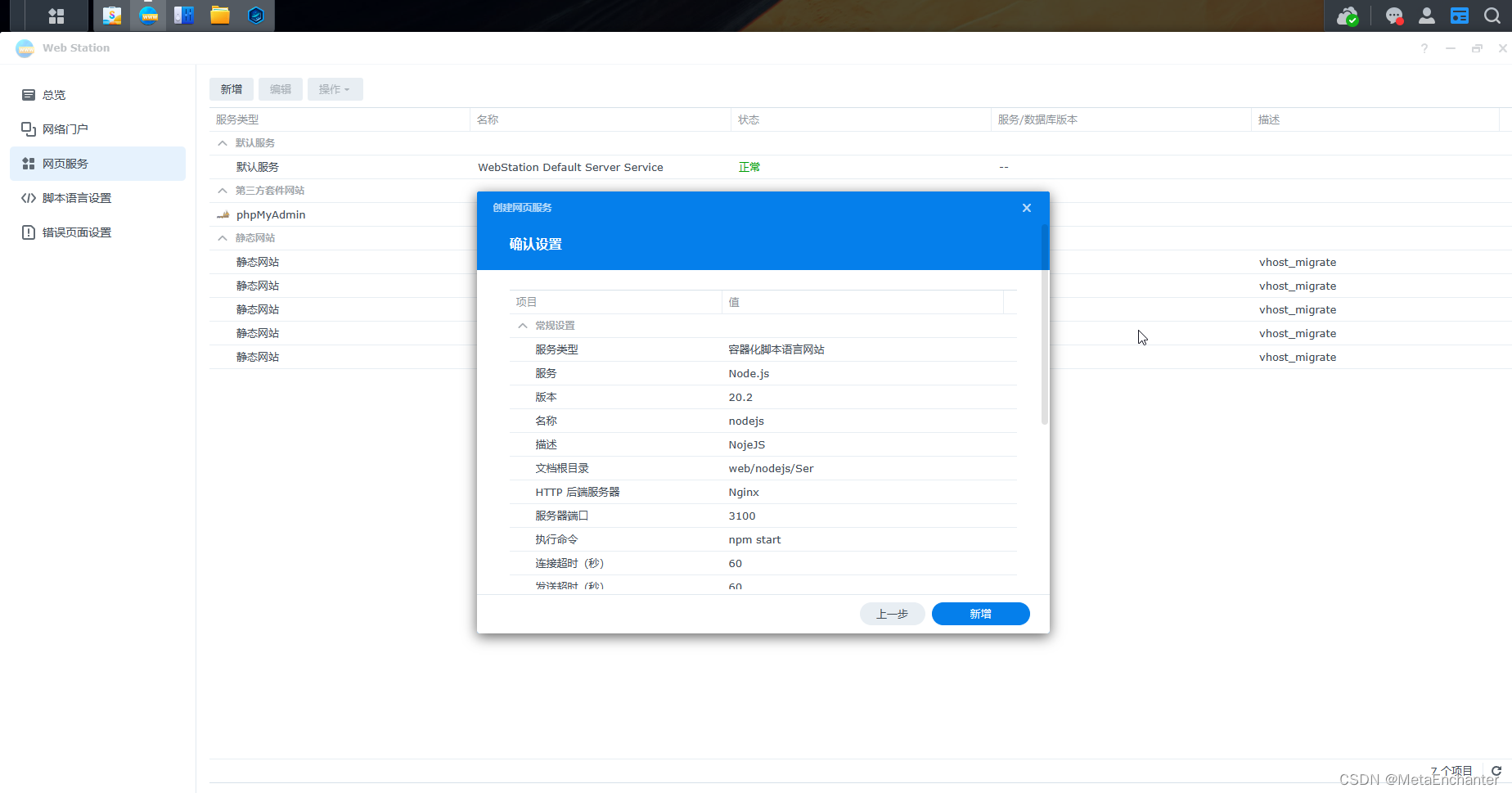The image size is (1512, 793).
Task: Open the DSM search magnifier icon
Action: click(x=1492, y=16)
